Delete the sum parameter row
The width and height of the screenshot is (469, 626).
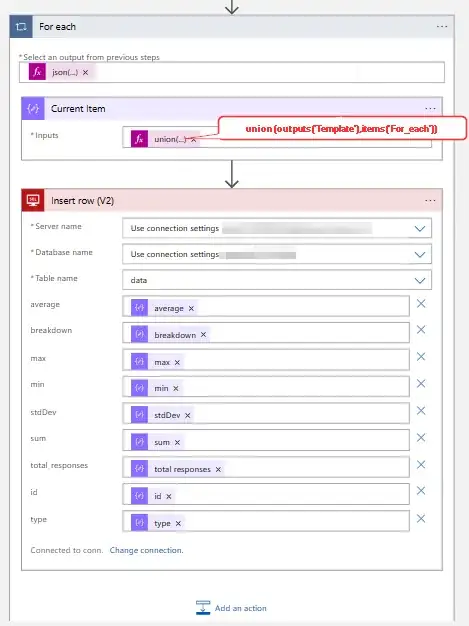click(421, 438)
